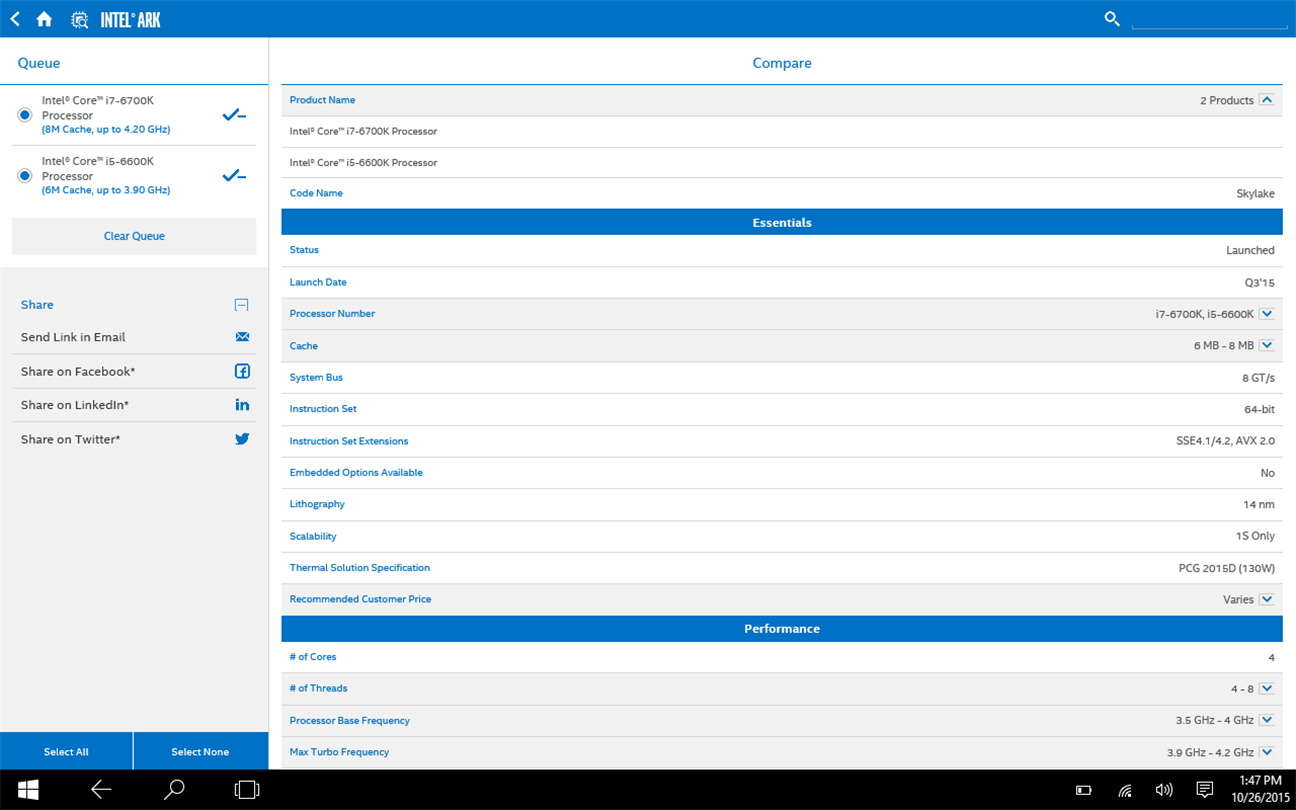1296x810 pixels.
Task: Toggle the checkmark for i5-6600K Processor
Action: point(234,176)
